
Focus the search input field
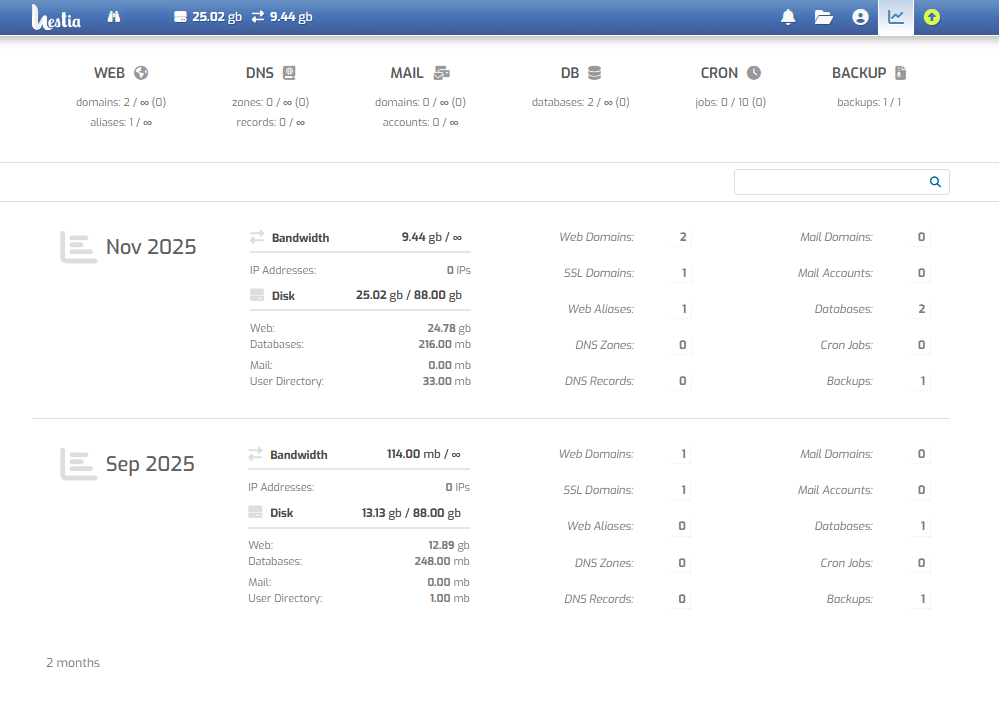click(830, 182)
